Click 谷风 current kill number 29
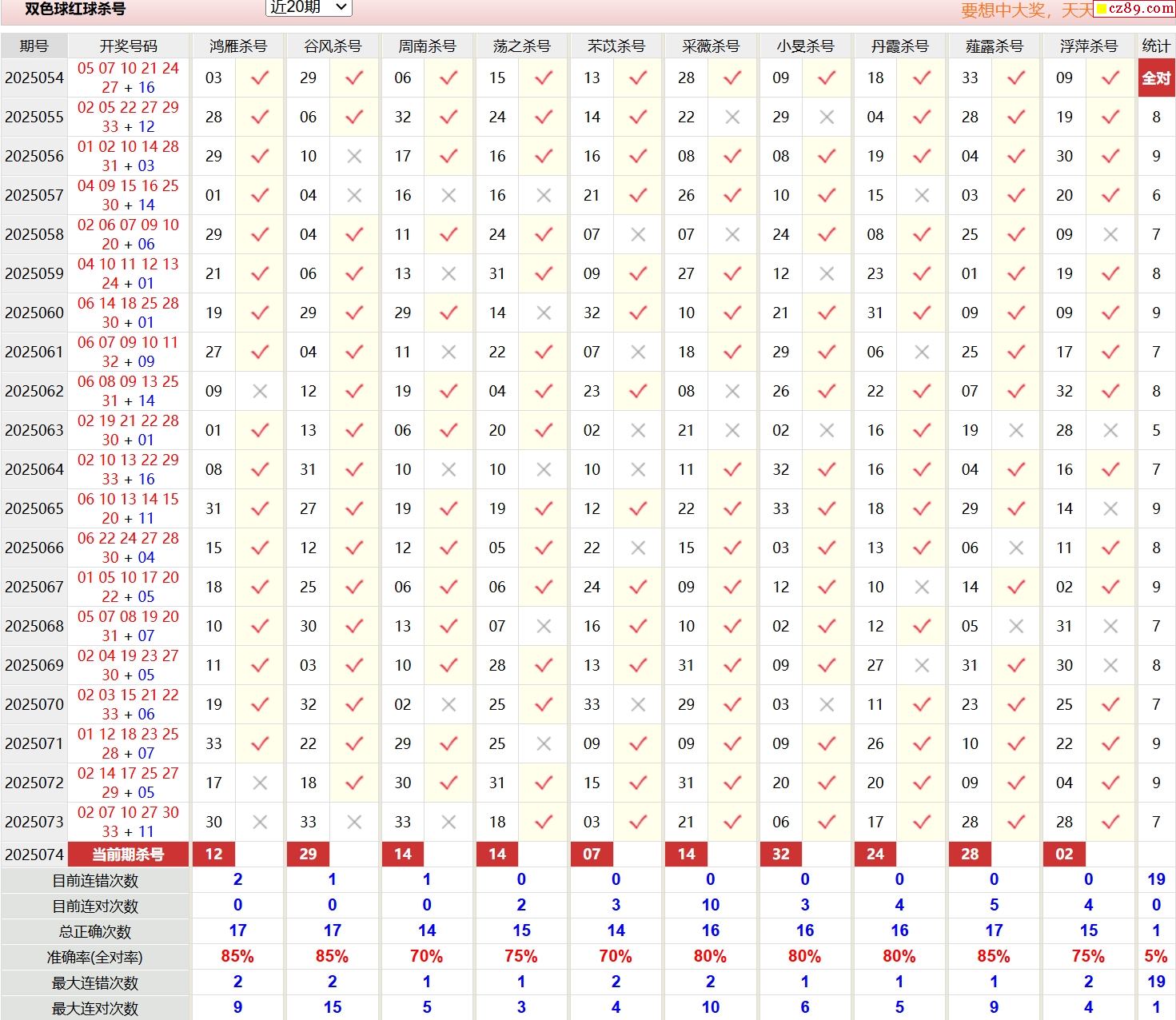 (x=308, y=855)
